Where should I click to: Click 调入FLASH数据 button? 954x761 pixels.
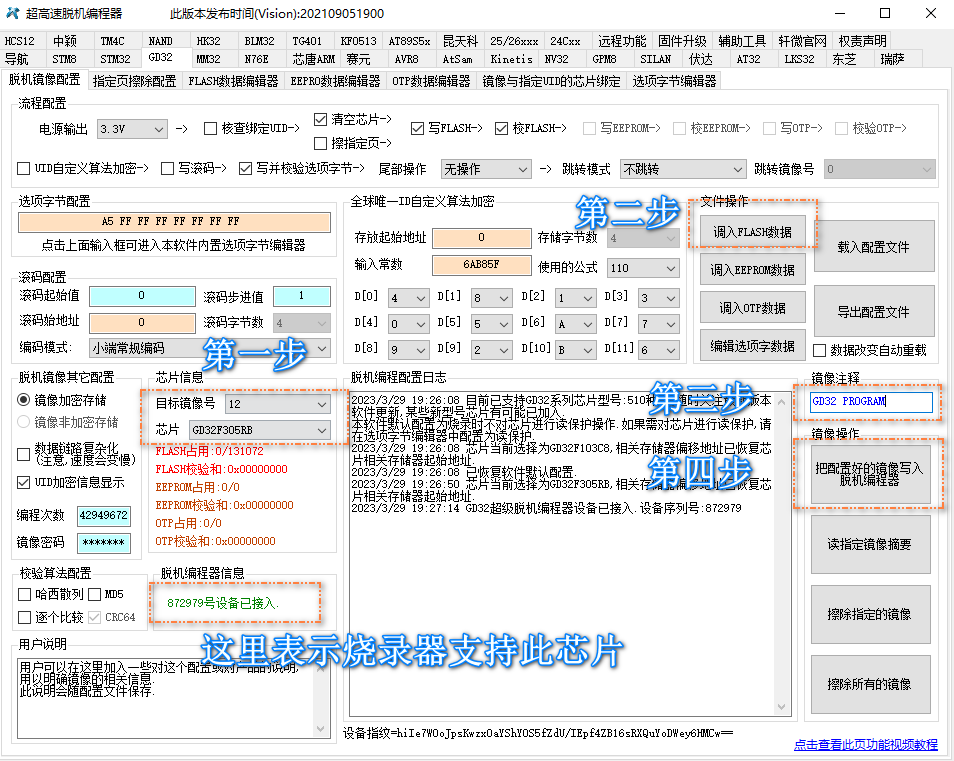(753, 232)
